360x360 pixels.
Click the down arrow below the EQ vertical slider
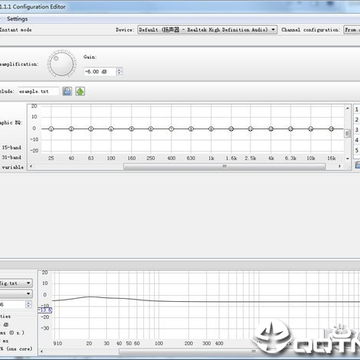point(347,159)
